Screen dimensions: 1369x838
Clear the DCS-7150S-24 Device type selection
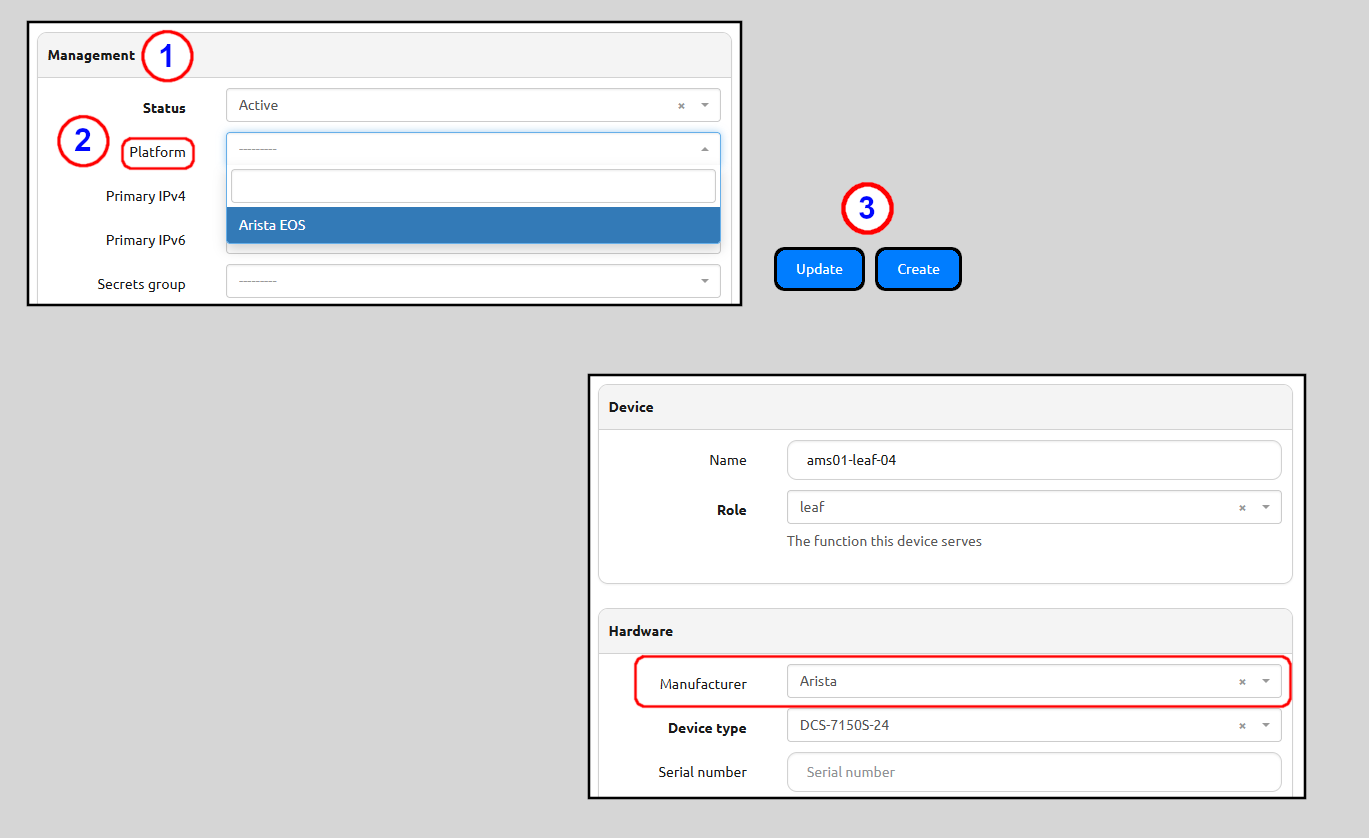coord(1241,725)
